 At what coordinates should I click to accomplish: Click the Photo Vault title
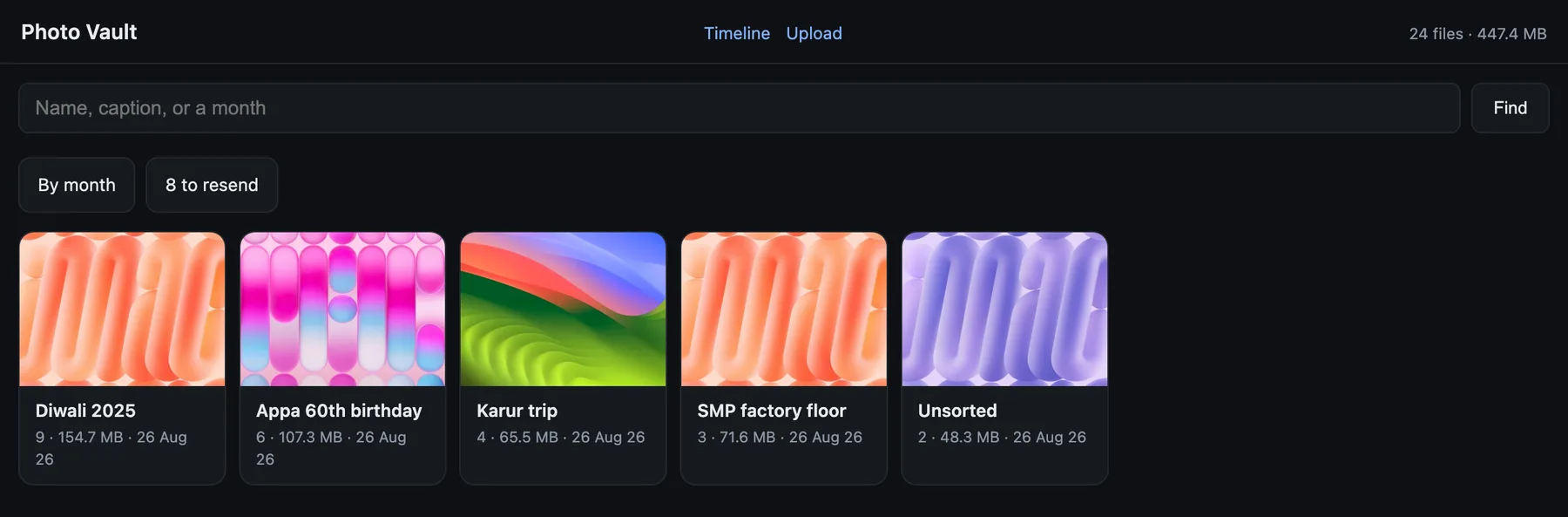pos(79,32)
